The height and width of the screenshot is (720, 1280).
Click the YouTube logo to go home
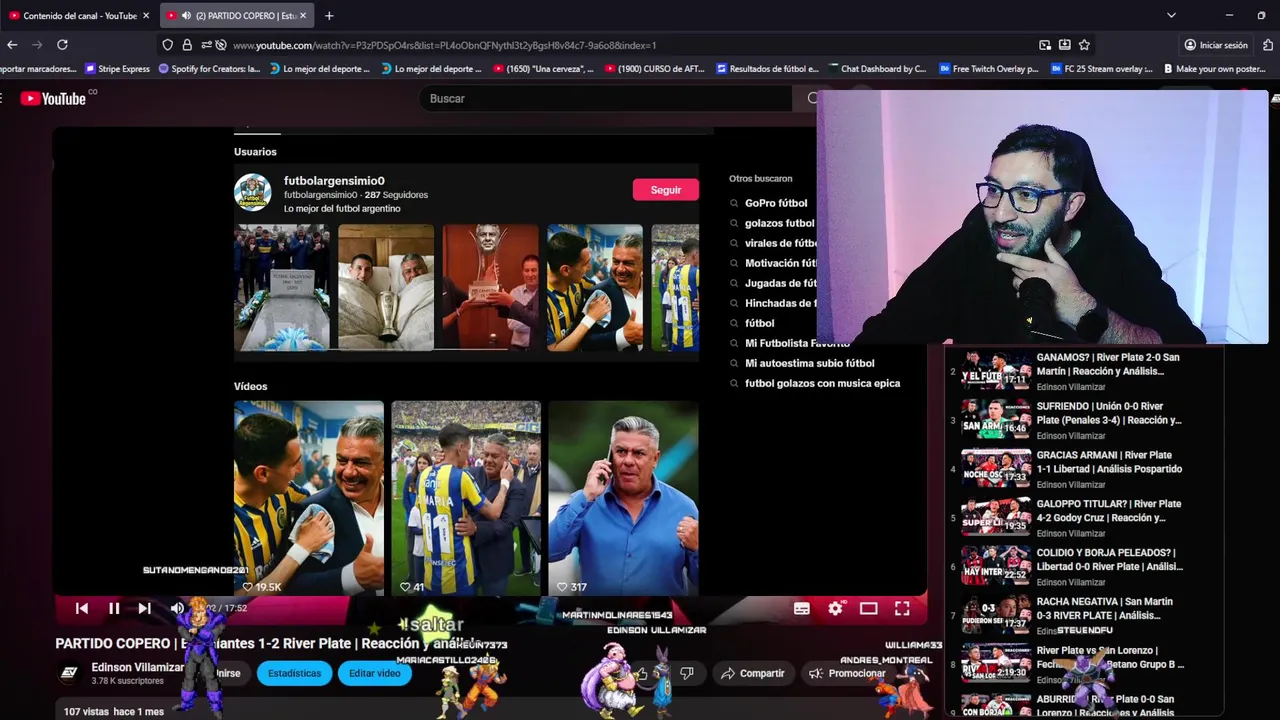tap(53, 98)
